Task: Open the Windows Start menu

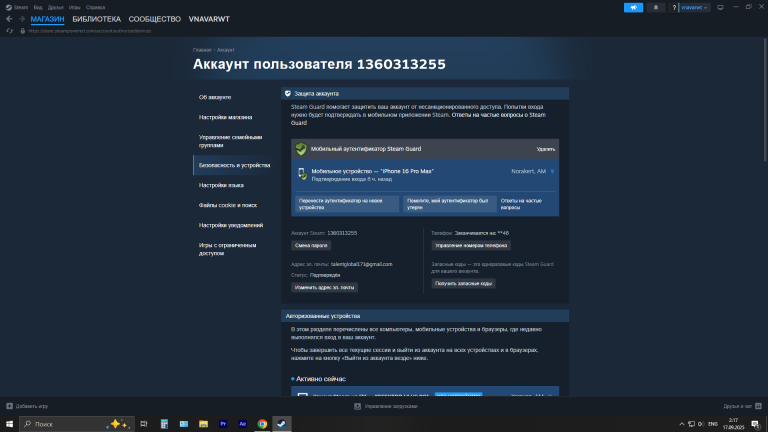Action: tap(9, 424)
